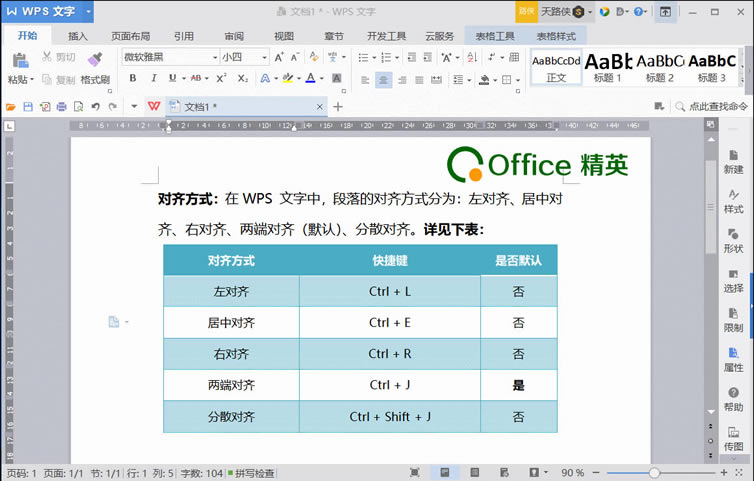
Task: Click the Undo arrow
Action: point(96,106)
